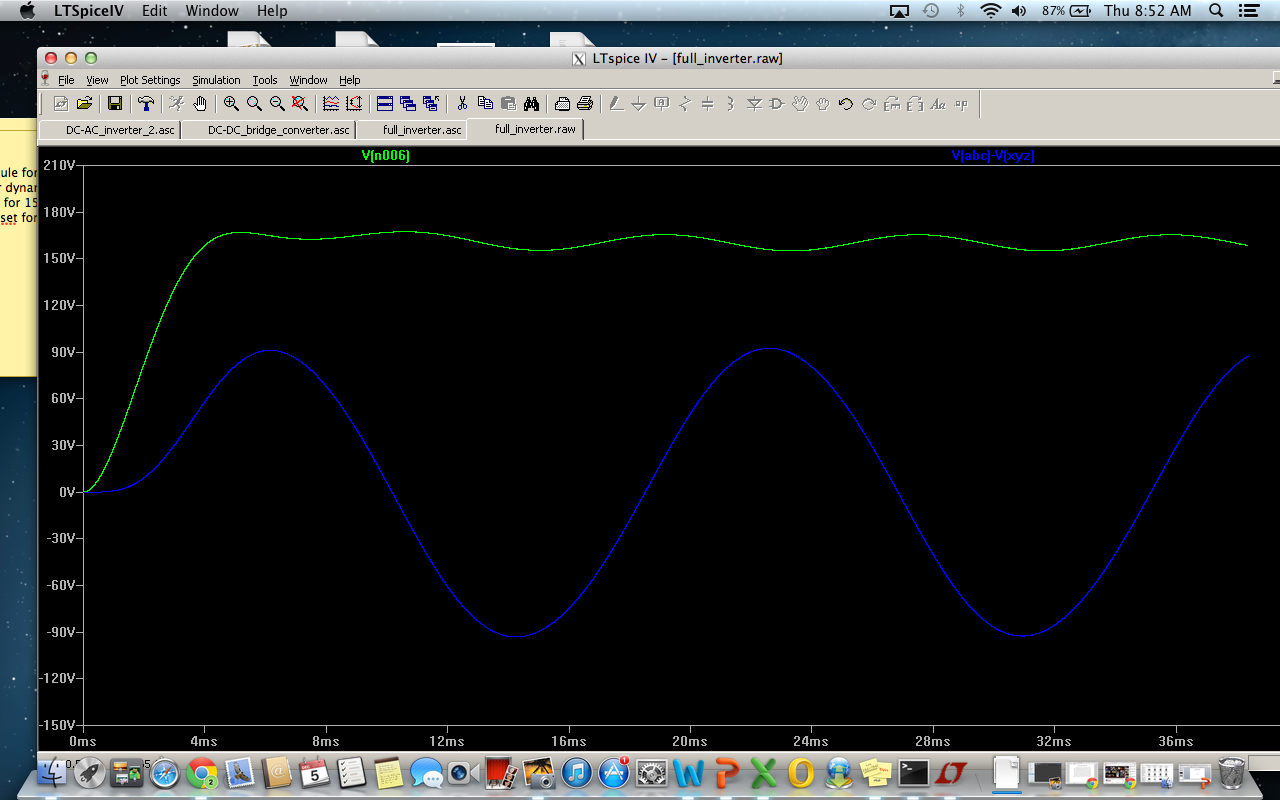Select the blue V(abc)-V(xyz) trace label
Viewport: 1280px width, 800px height.
pos(992,156)
